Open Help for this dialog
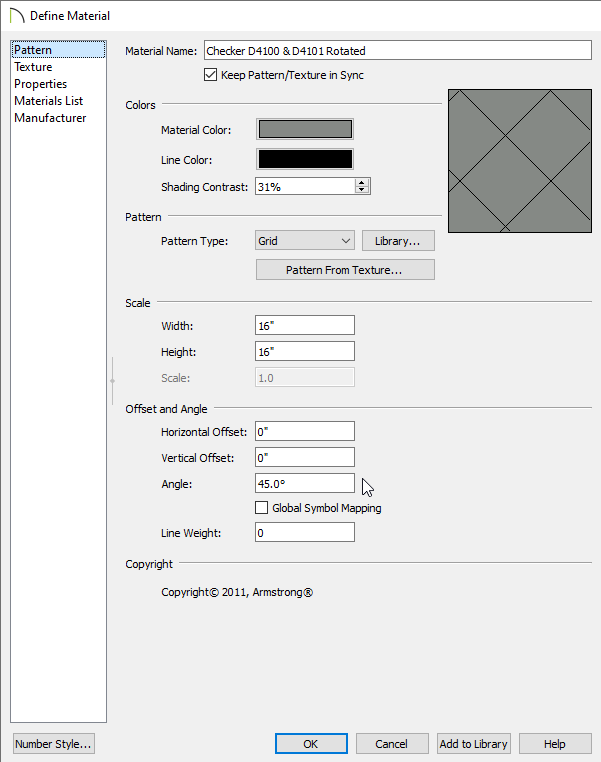Image resolution: width=601 pixels, height=762 pixels. tap(555, 744)
